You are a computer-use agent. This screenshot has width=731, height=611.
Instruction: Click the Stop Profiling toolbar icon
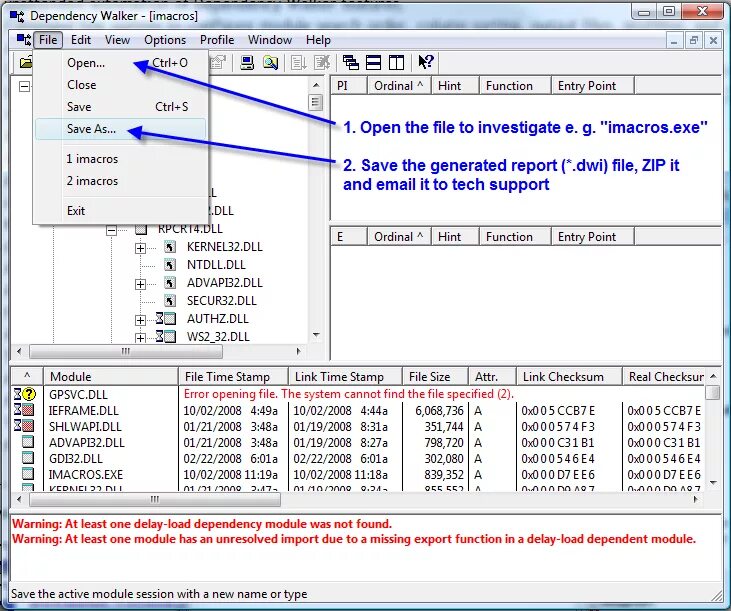point(322,62)
